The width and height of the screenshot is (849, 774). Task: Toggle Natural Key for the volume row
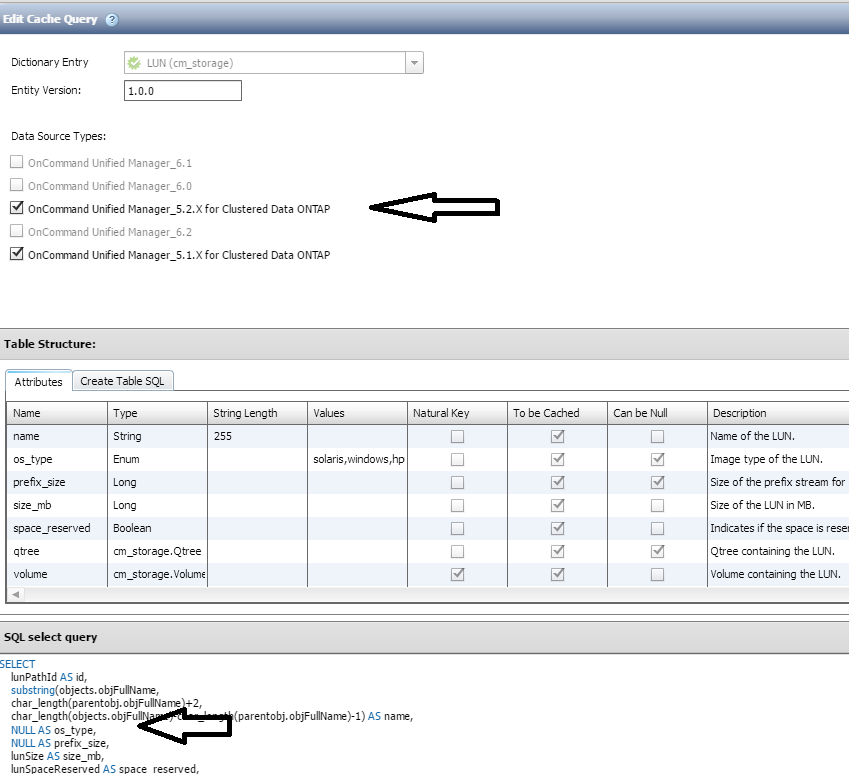coord(458,574)
